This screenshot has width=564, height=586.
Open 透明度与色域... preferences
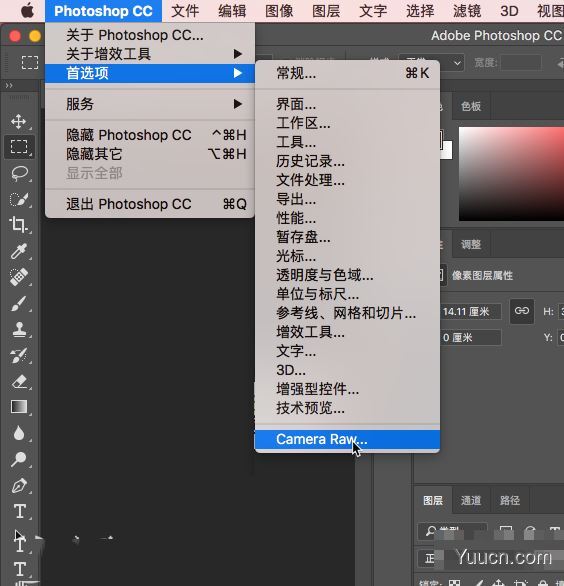click(347, 275)
